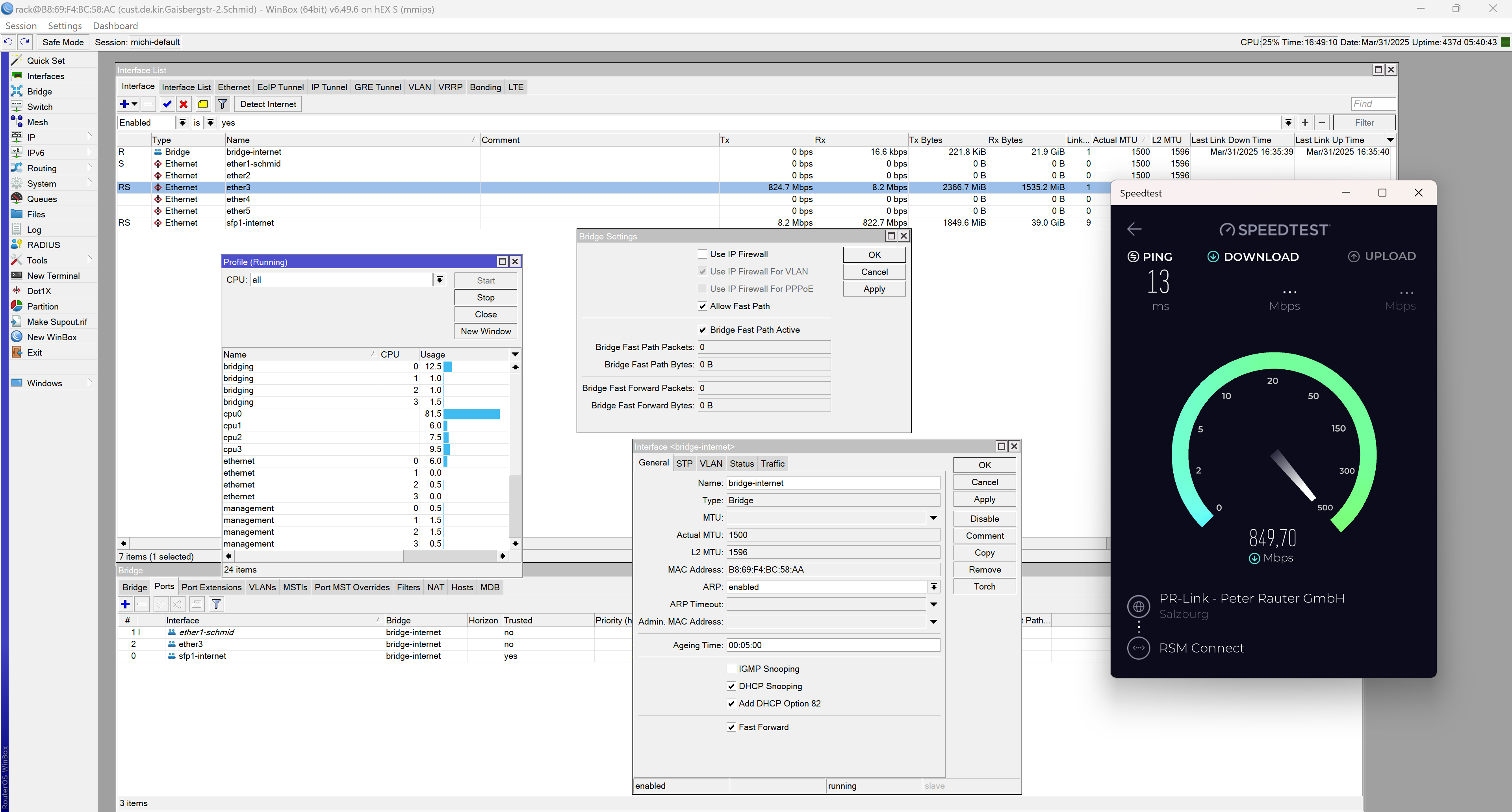Screen dimensions: 1512x812
Task: Click the back arrow in Speedtest window
Action: (x=1134, y=229)
